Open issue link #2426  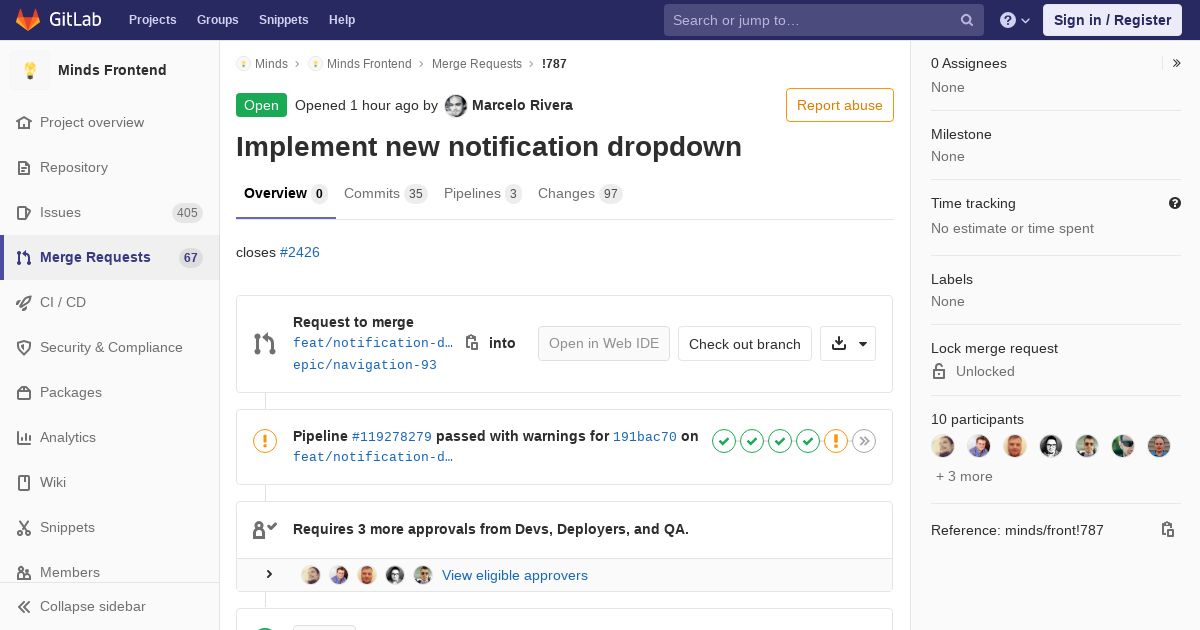pos(300,252)
